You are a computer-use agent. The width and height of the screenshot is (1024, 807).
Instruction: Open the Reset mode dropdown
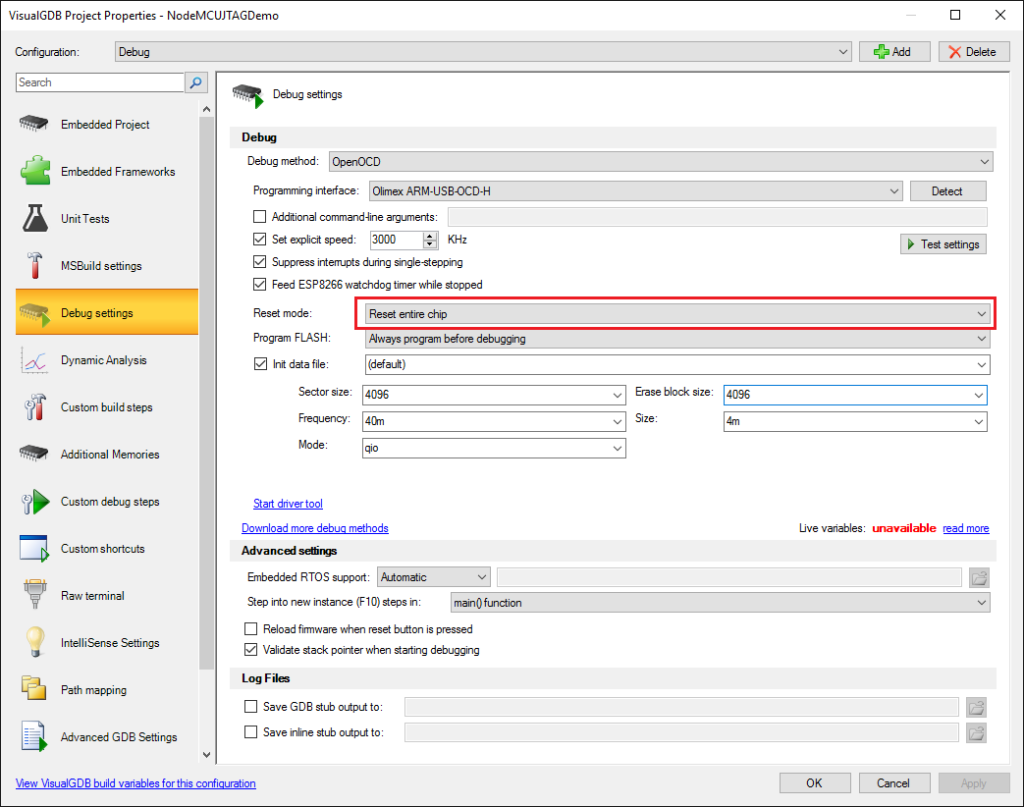point(675,314)
